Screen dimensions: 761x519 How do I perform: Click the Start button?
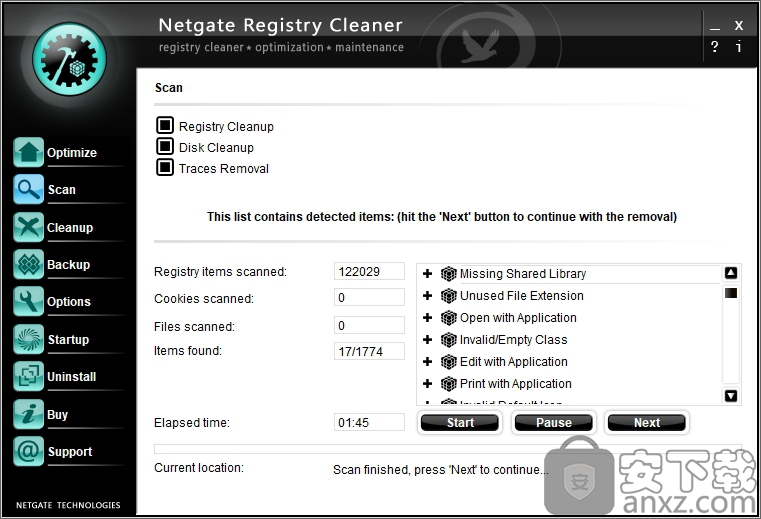(460, 422)
